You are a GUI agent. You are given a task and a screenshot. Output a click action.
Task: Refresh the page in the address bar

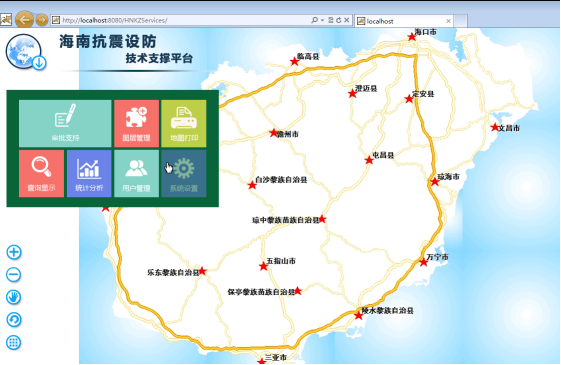click(x=338, y=20)
